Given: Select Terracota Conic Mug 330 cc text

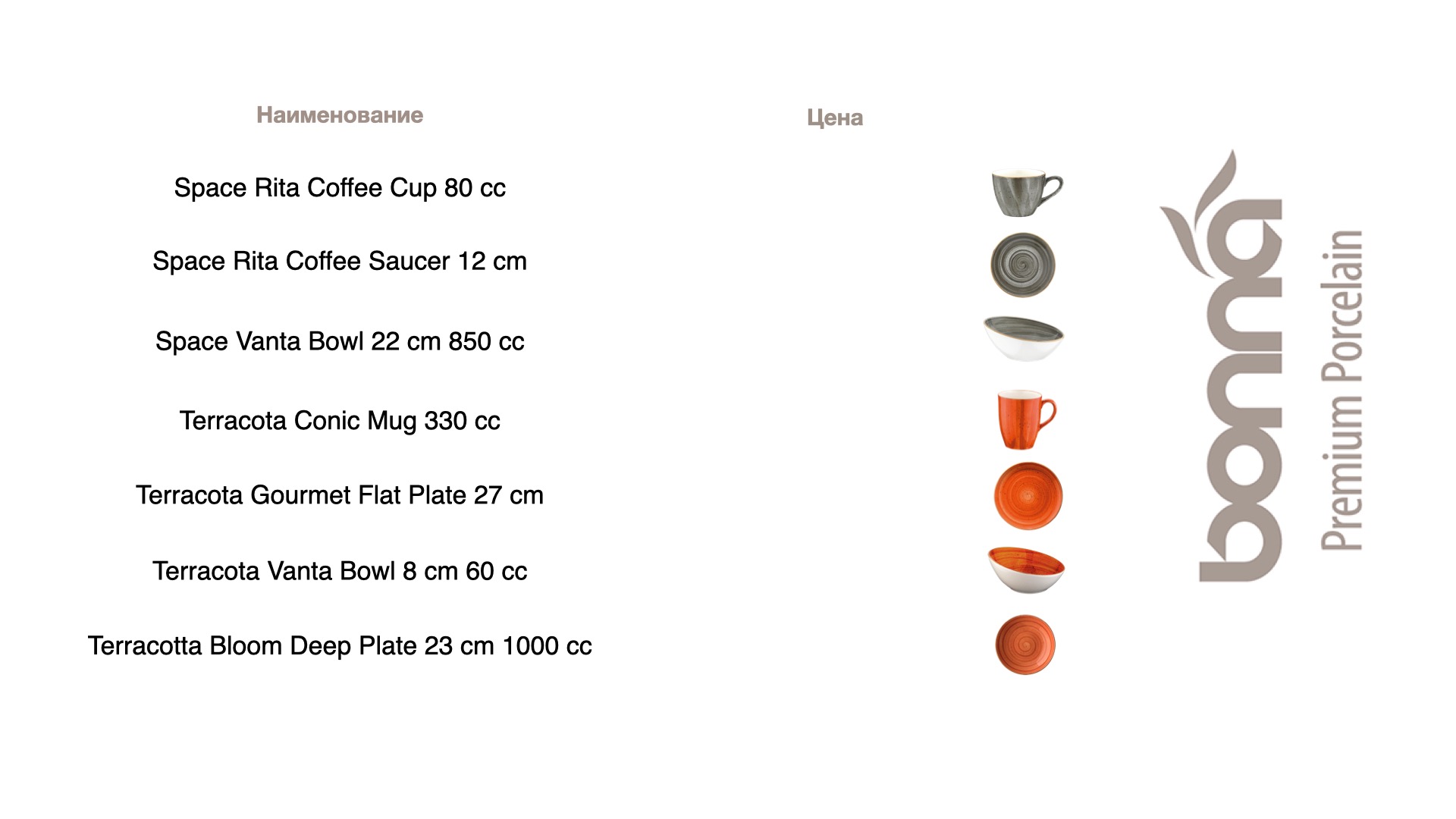Looking at the screenshot, I should (x=340, y=421).
